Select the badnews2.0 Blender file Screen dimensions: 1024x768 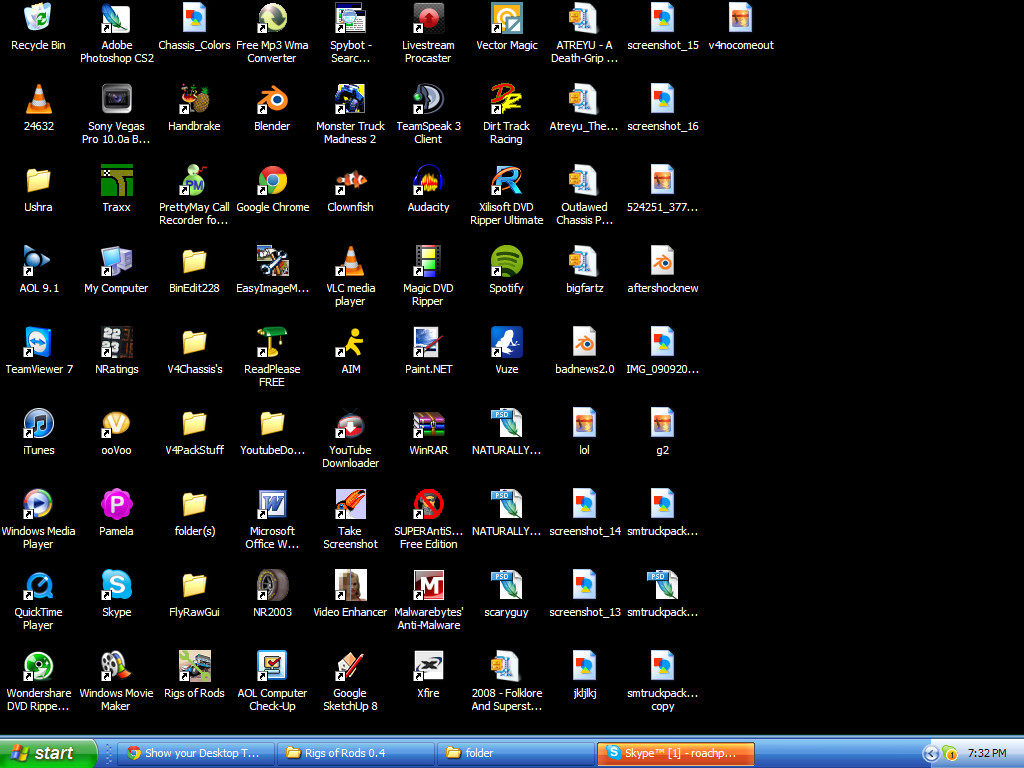pos(584,342)
